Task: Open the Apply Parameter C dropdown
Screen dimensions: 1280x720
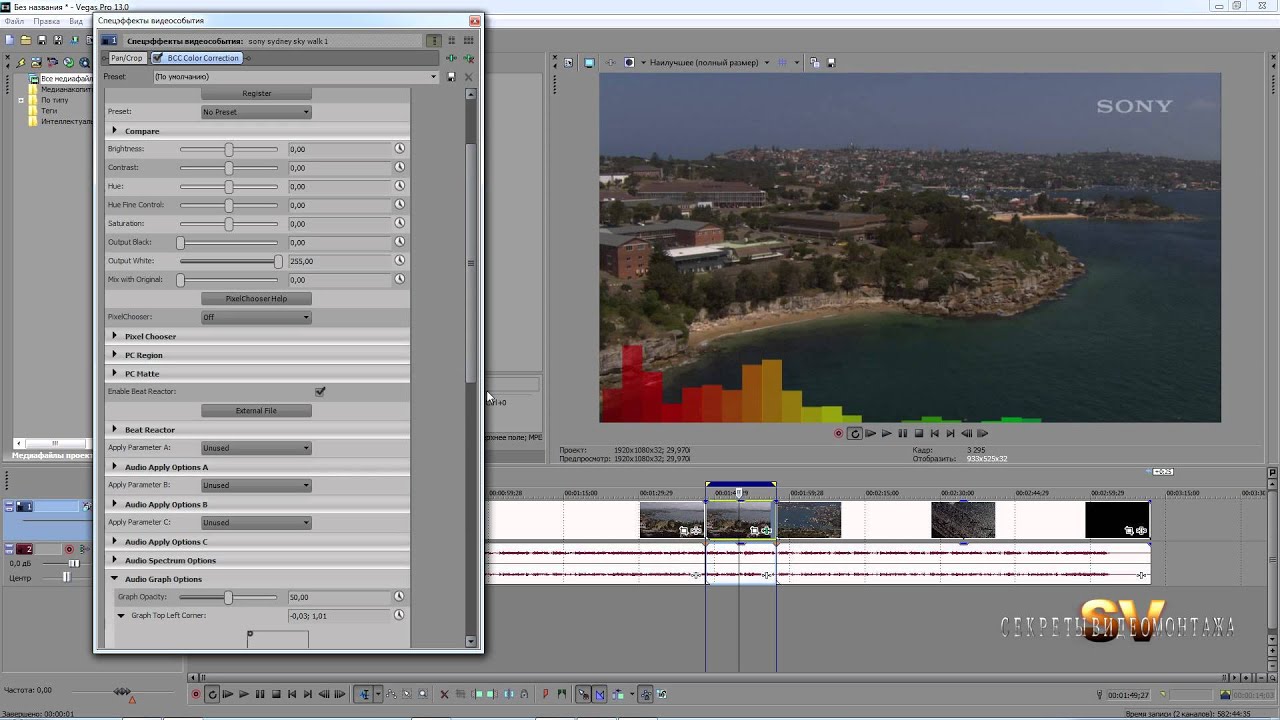Action: (256, 522)
